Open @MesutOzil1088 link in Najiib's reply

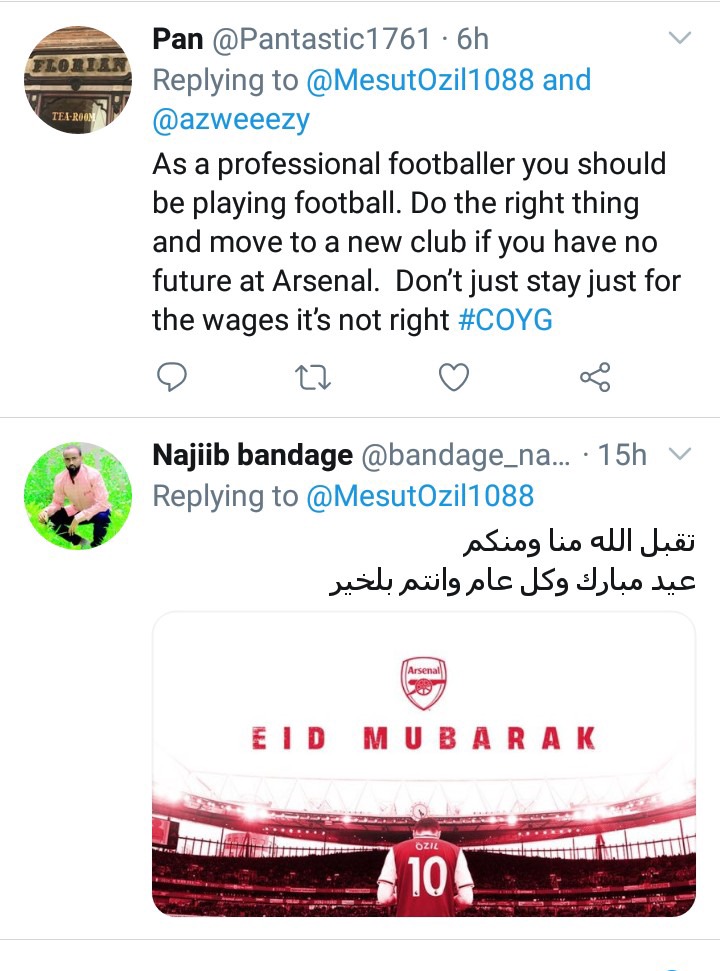point(420,496)
